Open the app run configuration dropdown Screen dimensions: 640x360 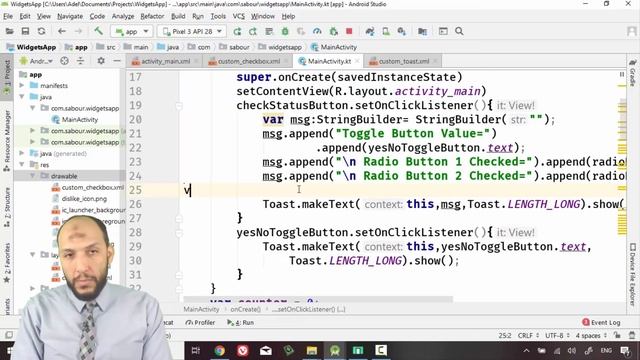pos(131,31)
